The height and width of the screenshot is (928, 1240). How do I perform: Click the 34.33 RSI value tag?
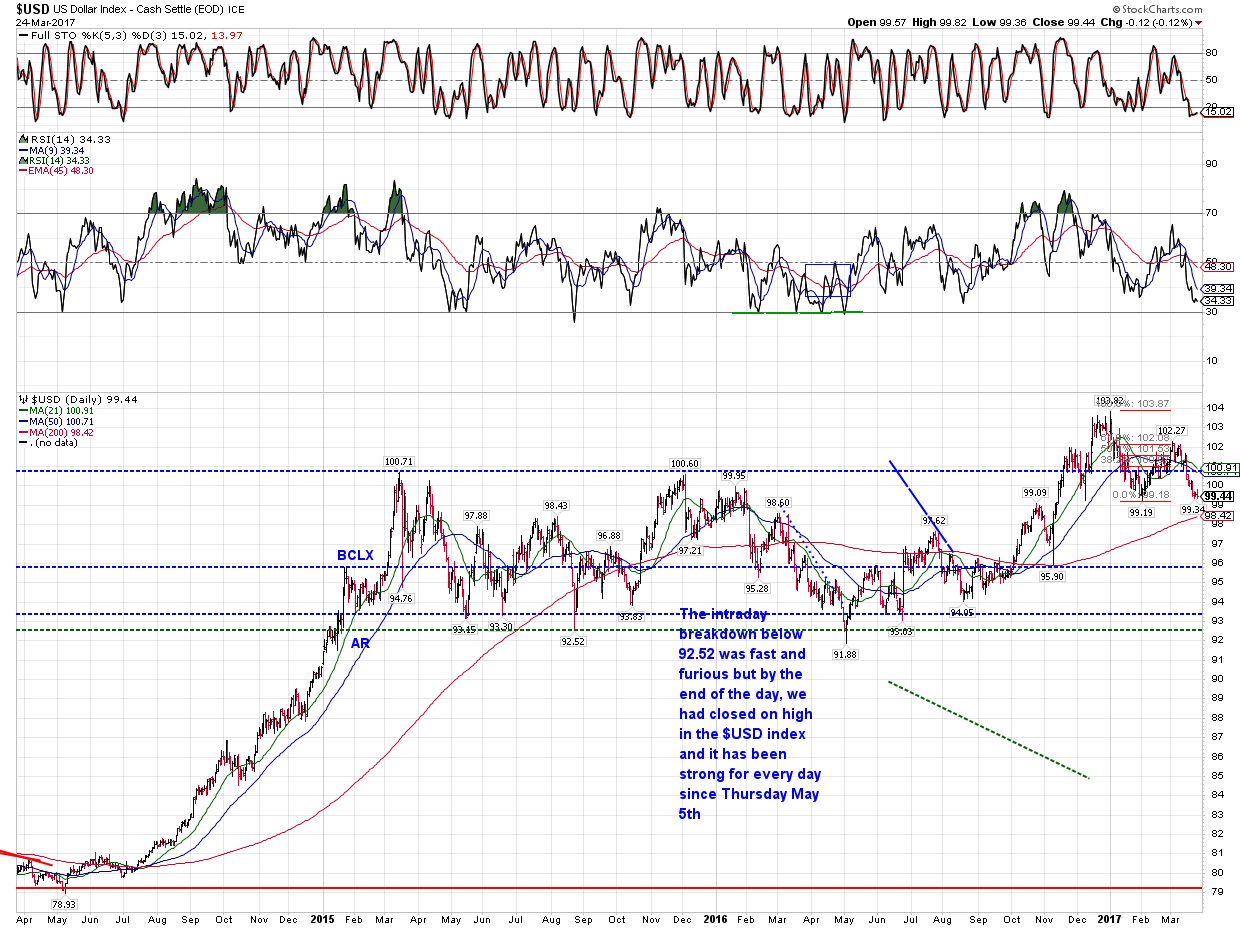(x=1216, y=300)
